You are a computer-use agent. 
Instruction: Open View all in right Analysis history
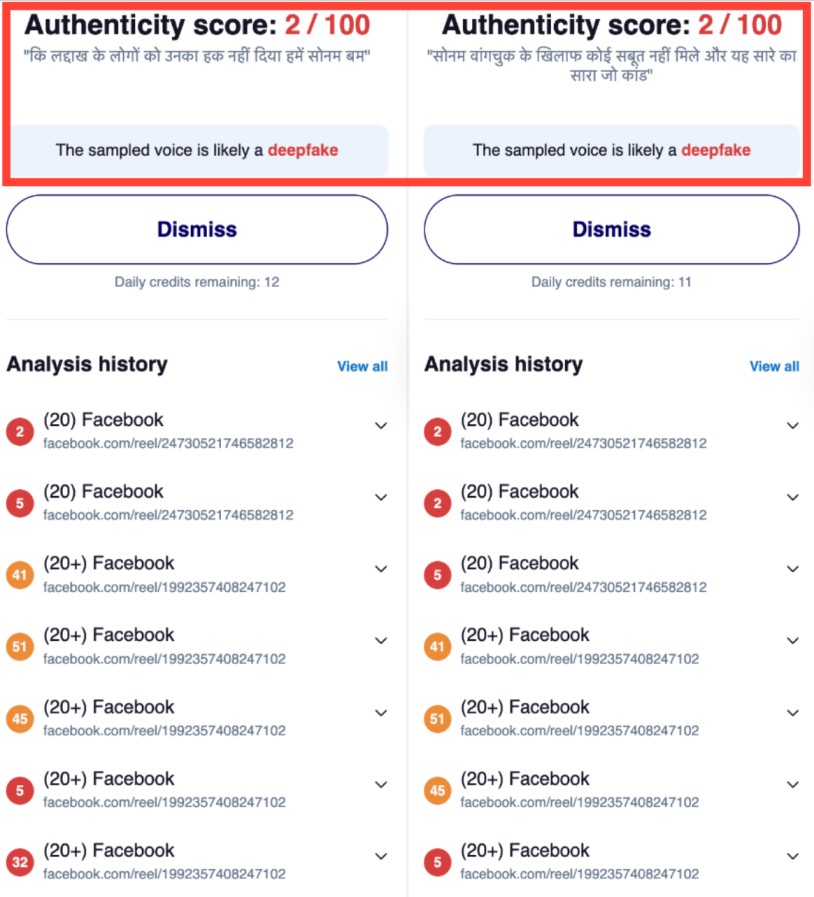click(x=774, y=366)
